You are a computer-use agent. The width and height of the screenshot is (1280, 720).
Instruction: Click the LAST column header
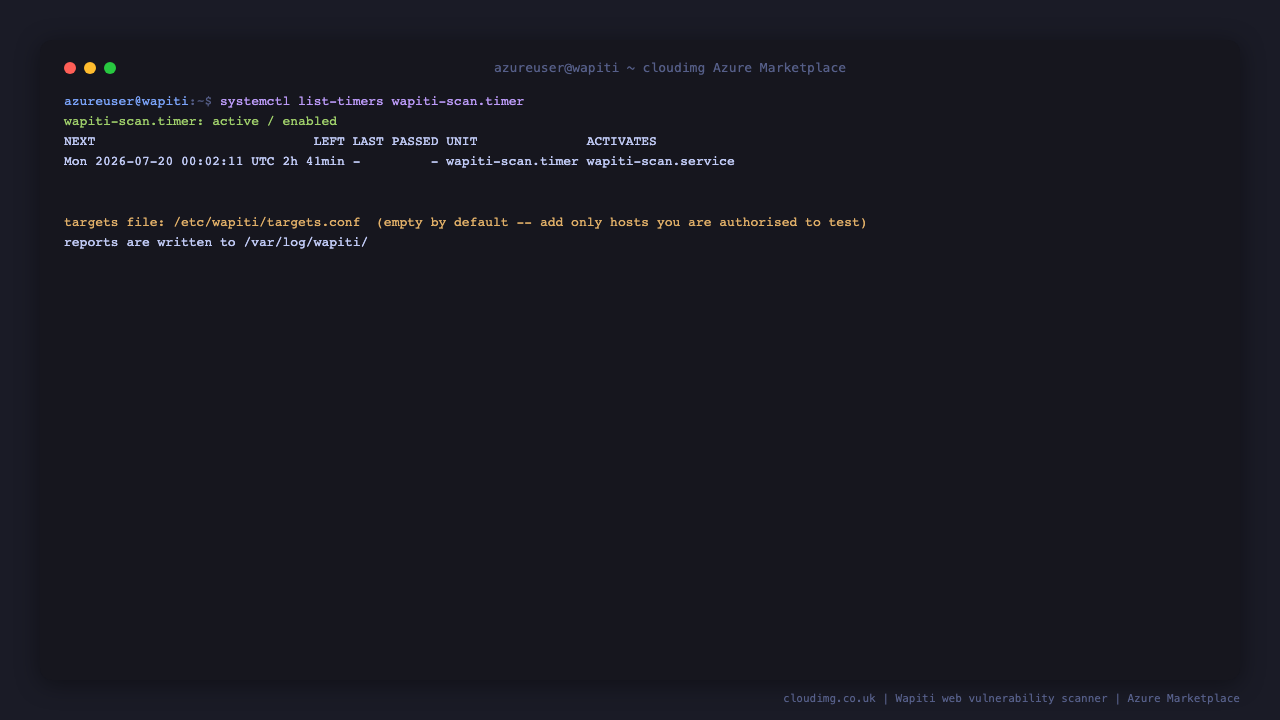pyautogui.click(x=368, y=142)
